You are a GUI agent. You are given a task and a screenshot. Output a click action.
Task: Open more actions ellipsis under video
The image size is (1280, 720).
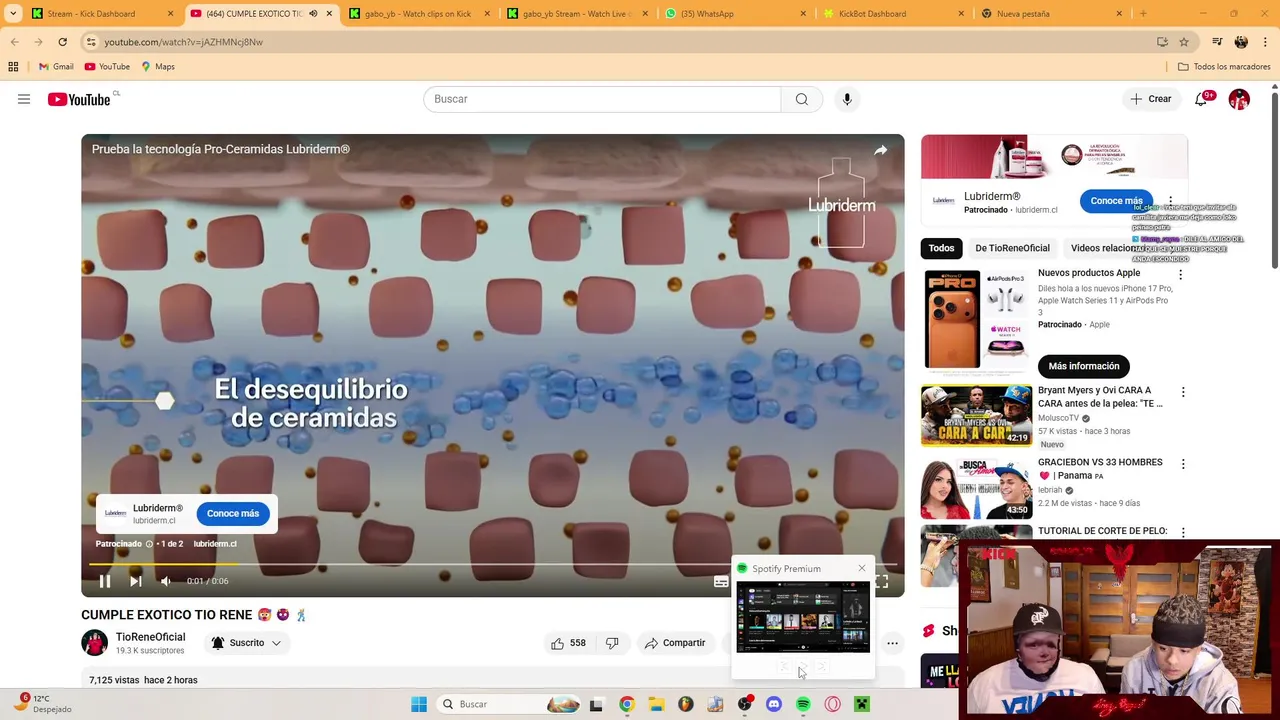[892, 643]
